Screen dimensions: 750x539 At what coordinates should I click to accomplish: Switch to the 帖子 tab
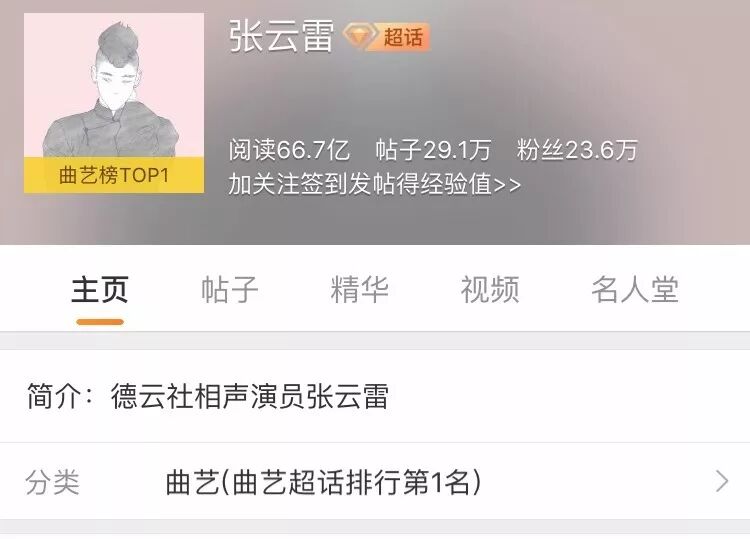[230, 289]
